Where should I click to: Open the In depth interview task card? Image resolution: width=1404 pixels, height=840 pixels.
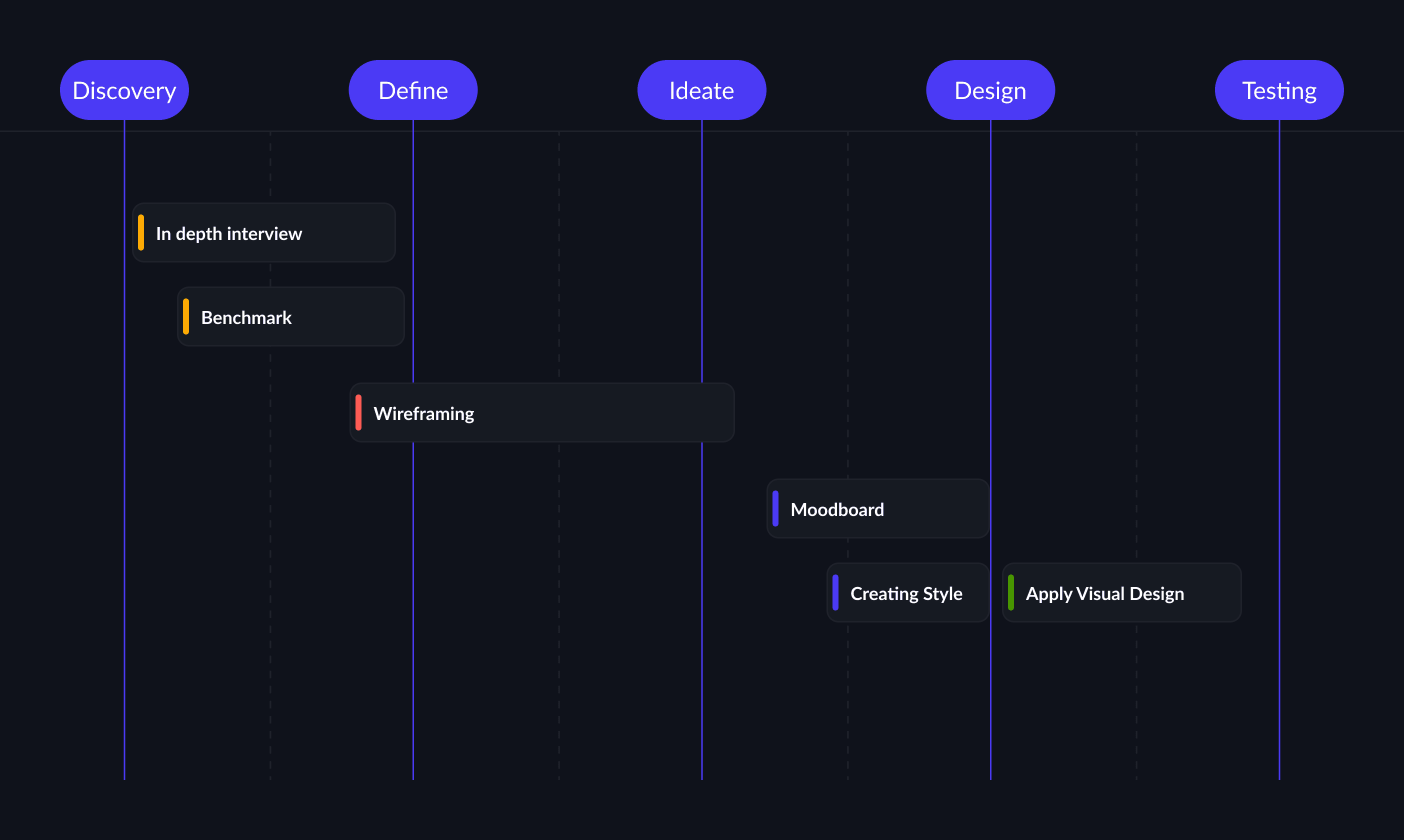pyautogui.click(x=263, y=232)
